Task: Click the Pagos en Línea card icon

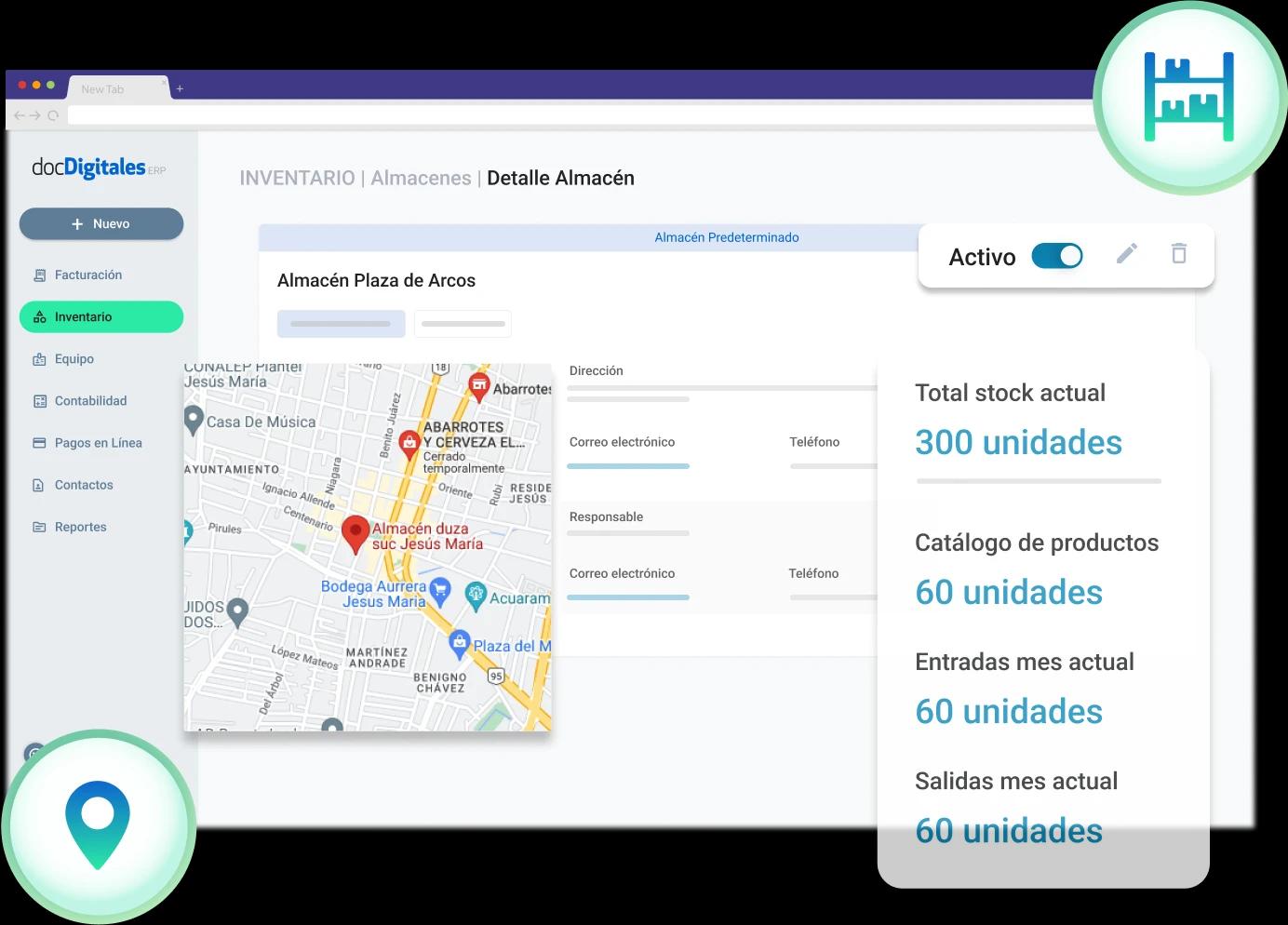Action: click(40, 443)
